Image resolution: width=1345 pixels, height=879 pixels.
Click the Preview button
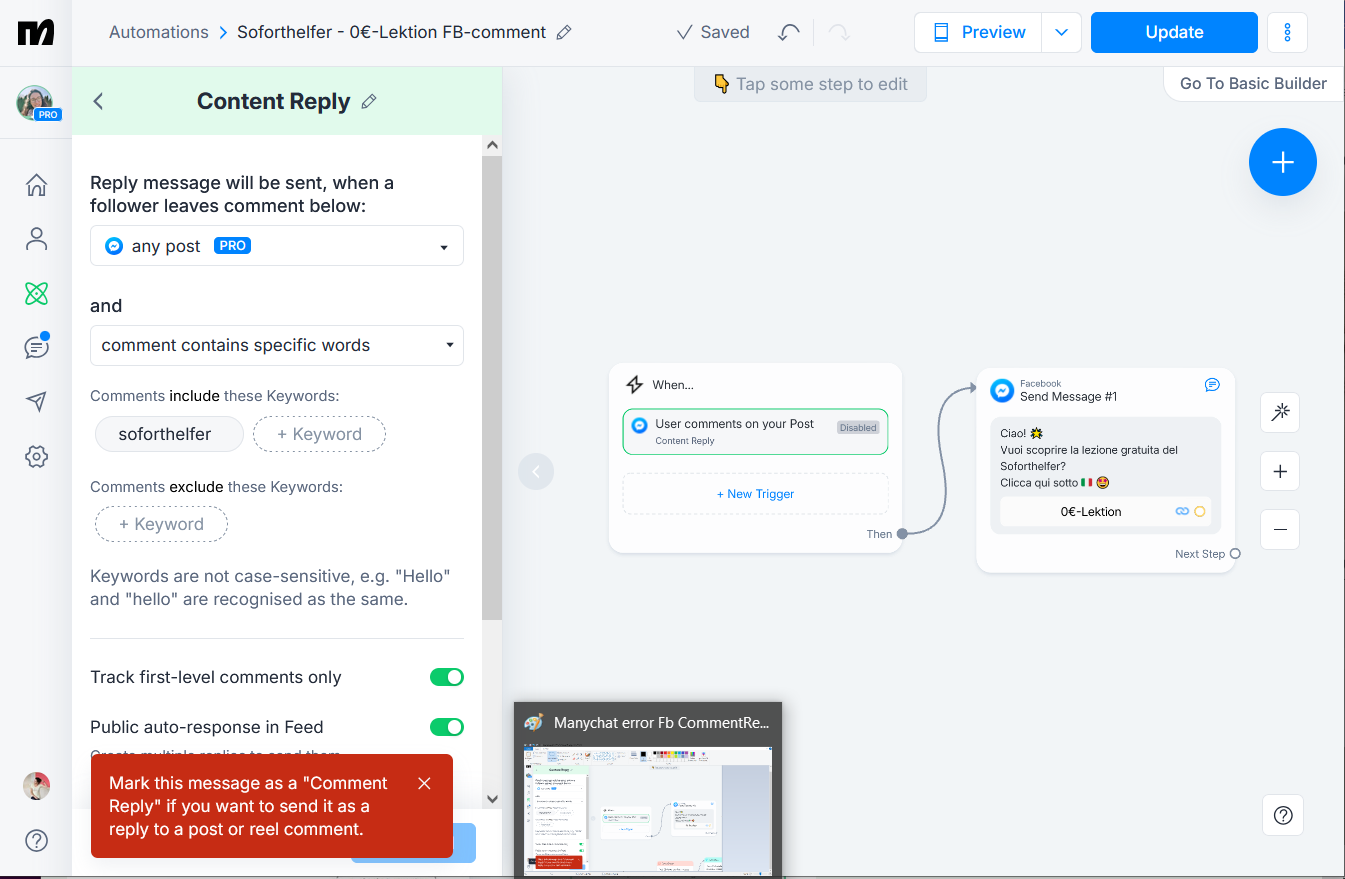978,32
